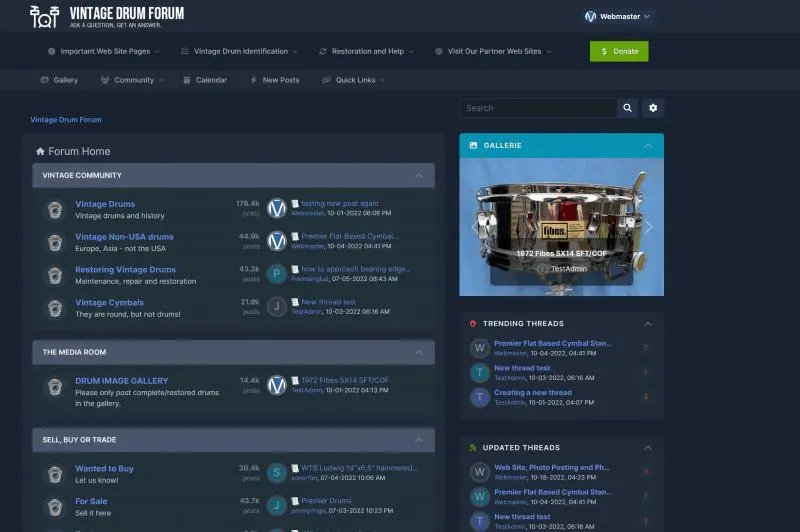Open the Wanted to Buy forum link
Viewport: 800px width, 532px height.
click(x=104, y=469)
